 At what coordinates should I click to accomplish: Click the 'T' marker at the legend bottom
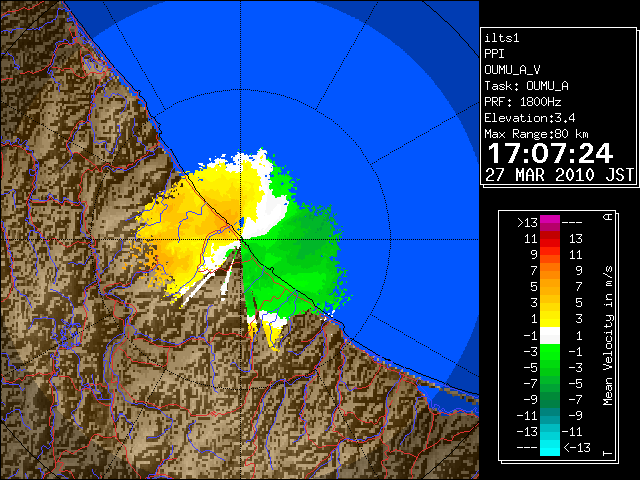coord(608,453)
